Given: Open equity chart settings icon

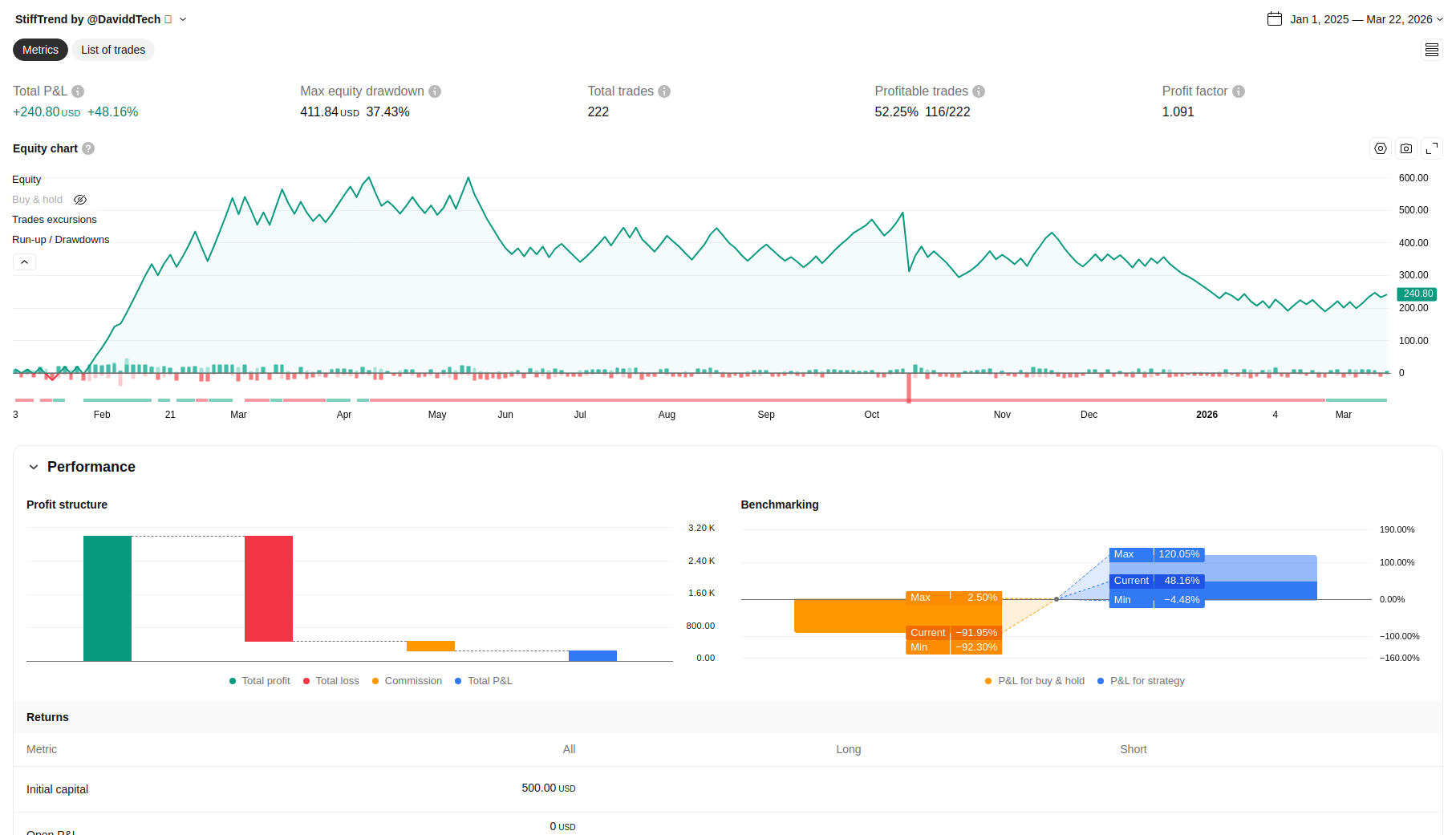Looking at the screenshot, I should (x=1380, y=148).
